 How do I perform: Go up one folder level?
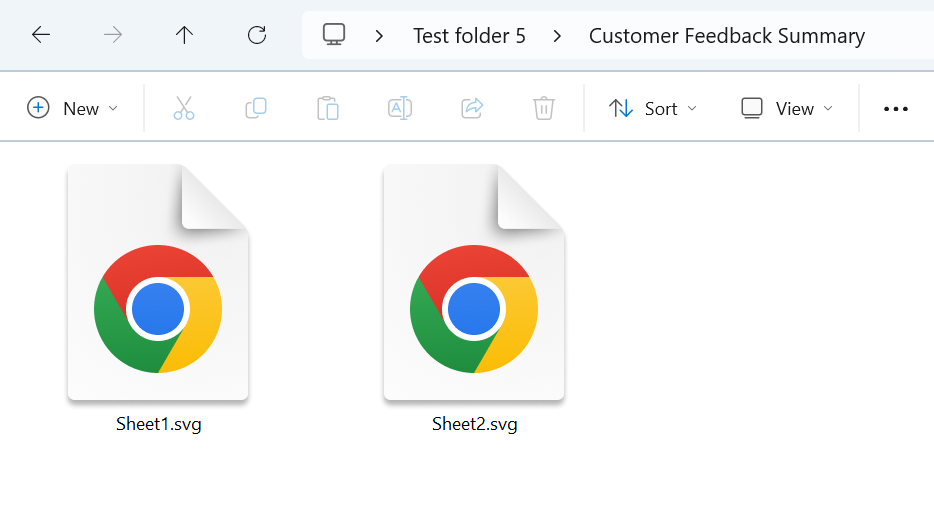point(184,35)
